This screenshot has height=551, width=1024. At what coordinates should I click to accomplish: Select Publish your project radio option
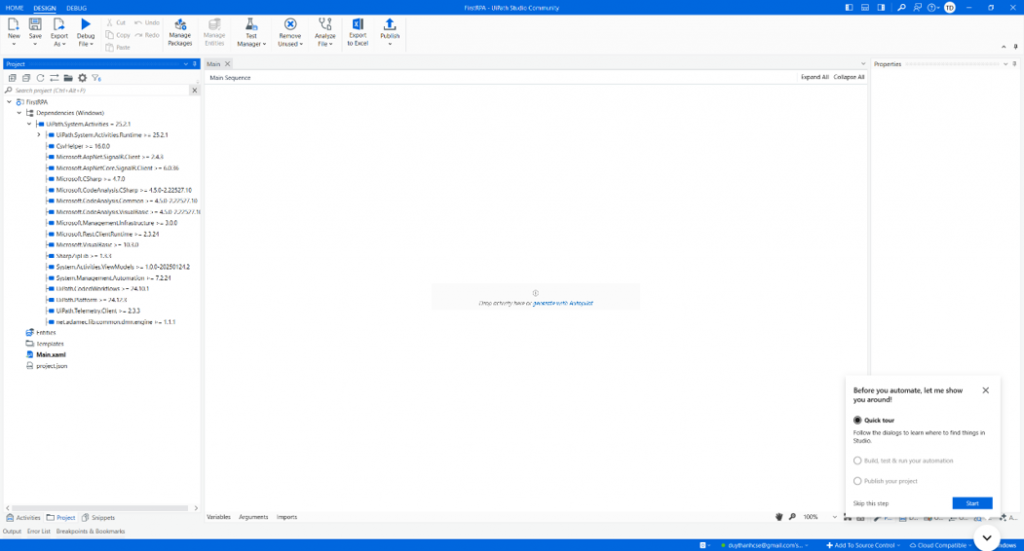tap(857, 481)
